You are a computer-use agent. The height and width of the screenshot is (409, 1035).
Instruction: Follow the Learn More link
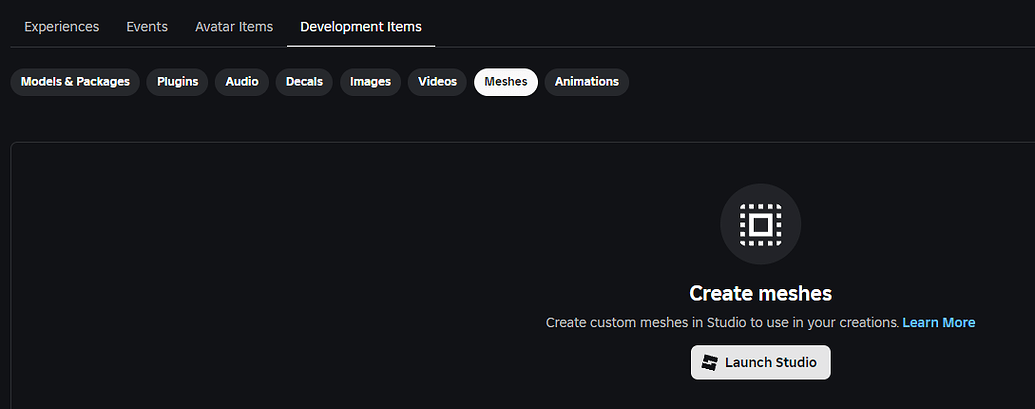[939, 323]
